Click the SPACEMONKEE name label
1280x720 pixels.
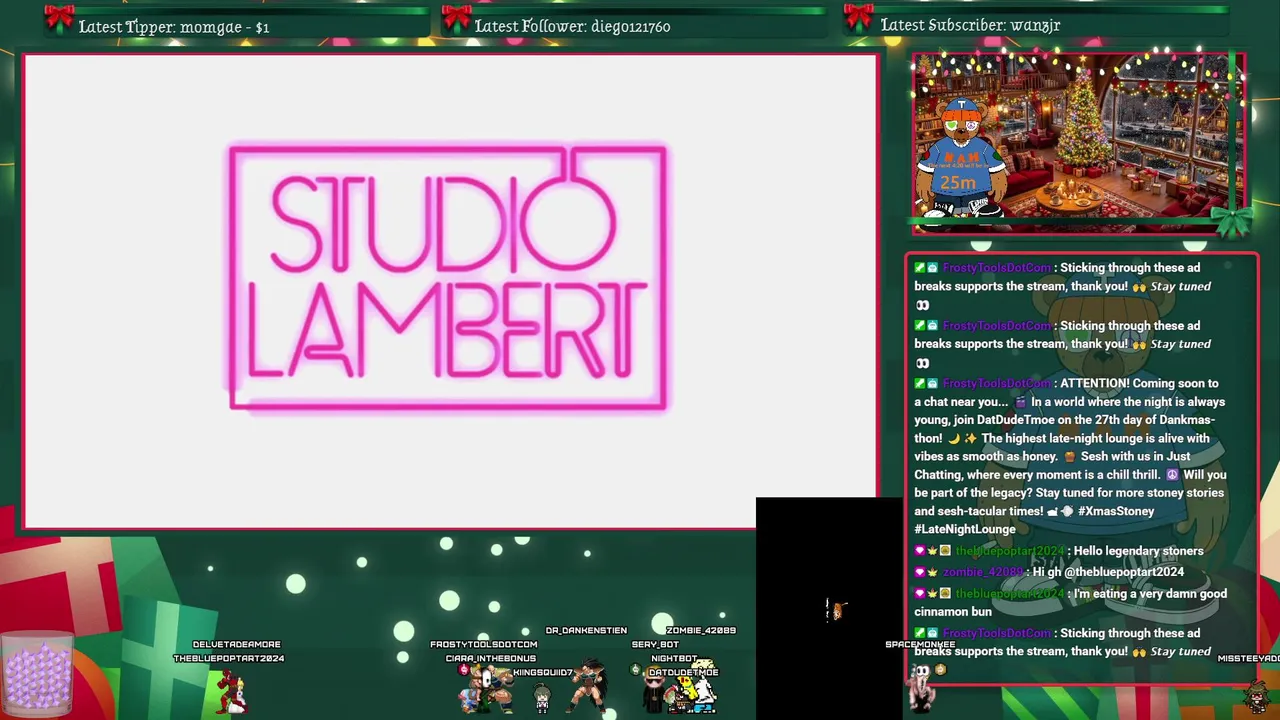(920, 644)
